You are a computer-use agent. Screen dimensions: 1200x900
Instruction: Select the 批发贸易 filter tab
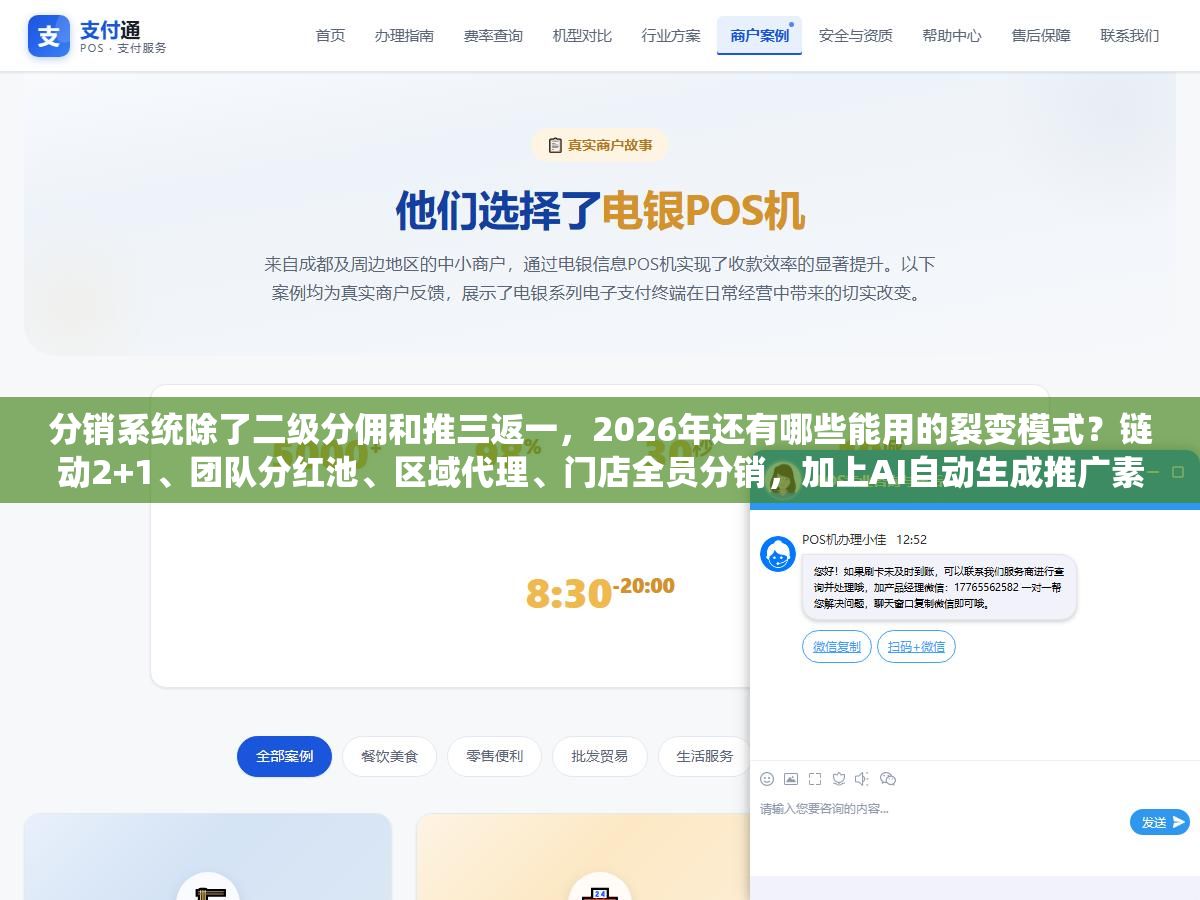coord(600,756)
